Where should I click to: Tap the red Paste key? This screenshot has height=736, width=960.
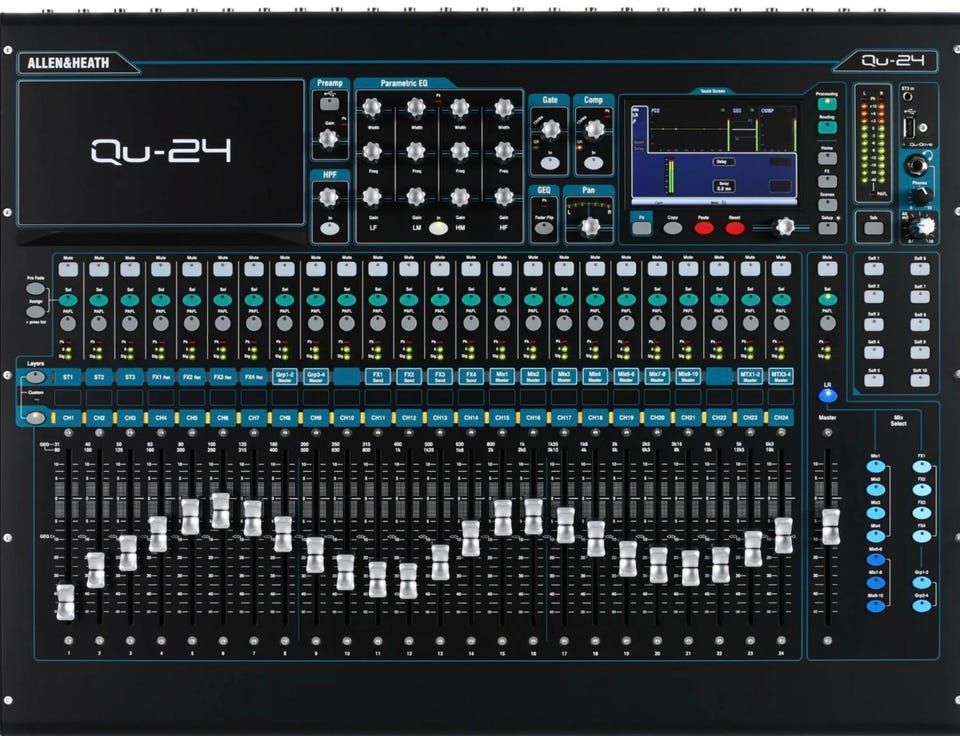[x=703, y=228]
